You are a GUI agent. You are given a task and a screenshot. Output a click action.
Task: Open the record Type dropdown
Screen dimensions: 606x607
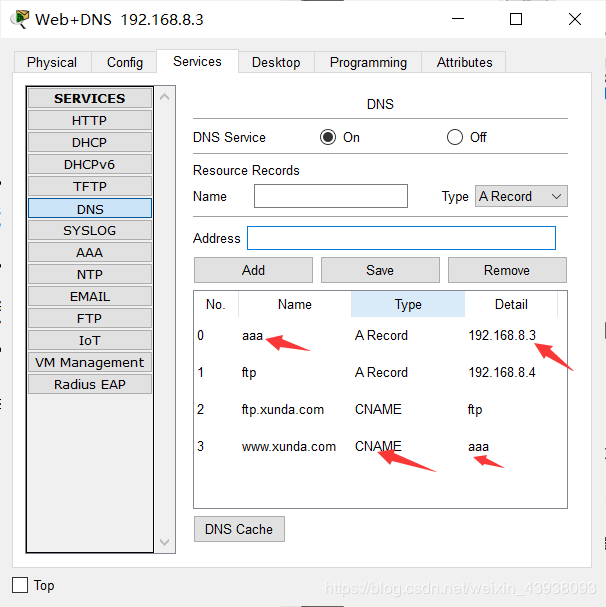[x=521, y=196]
